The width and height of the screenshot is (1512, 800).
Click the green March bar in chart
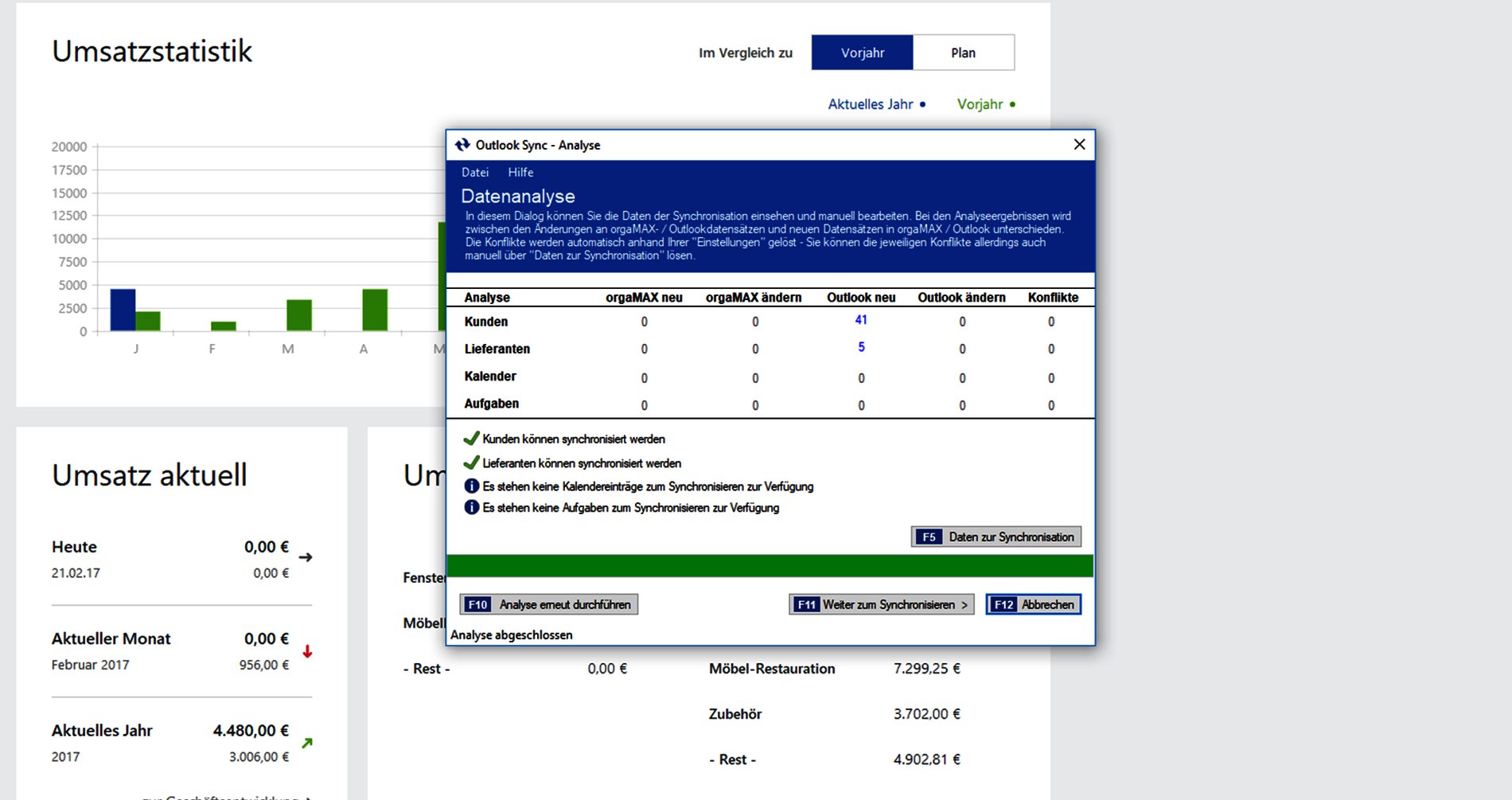(x=299, y=315)
